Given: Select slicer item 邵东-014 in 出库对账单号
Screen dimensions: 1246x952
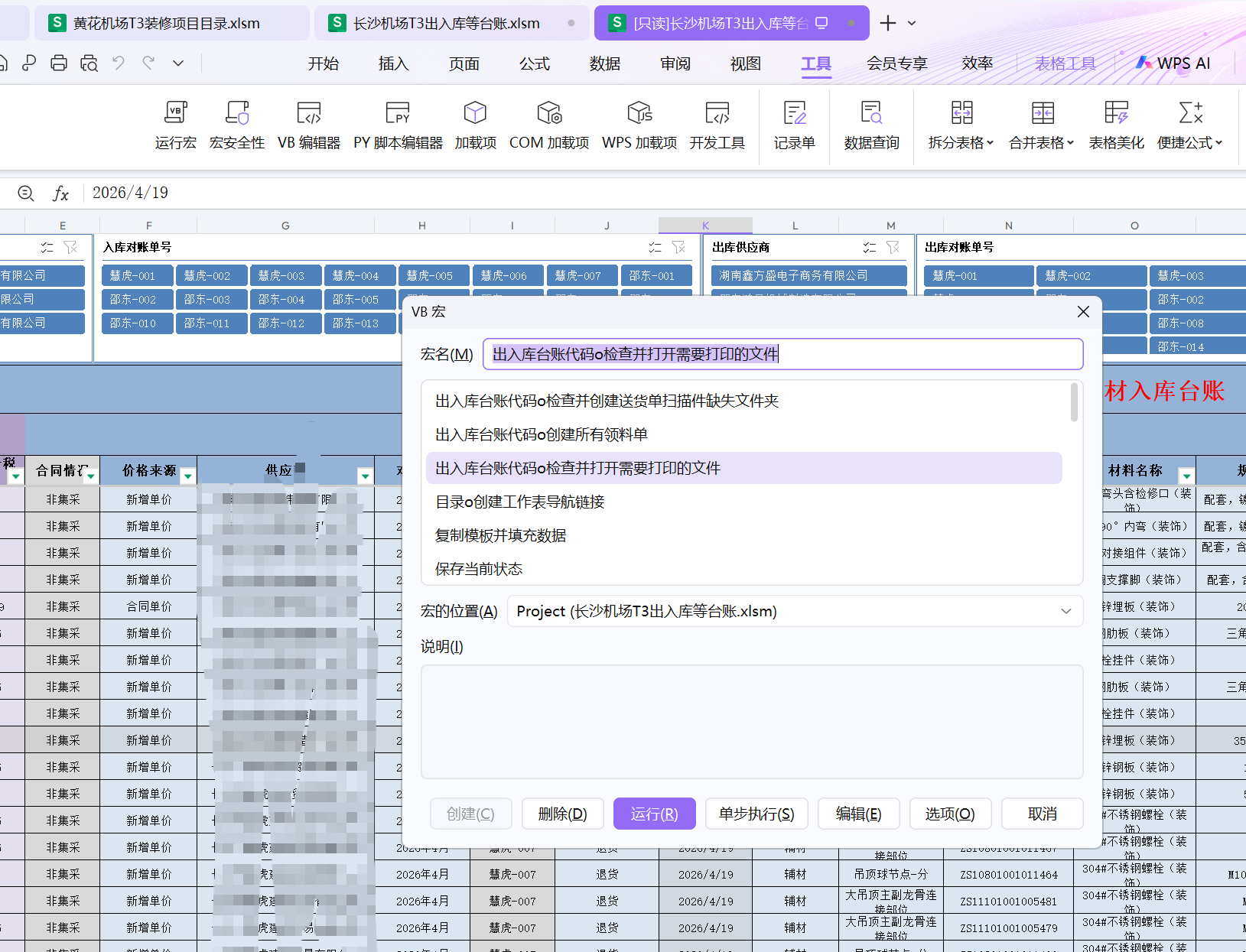Looking at the screenshot, I should tap(1197, 346).
